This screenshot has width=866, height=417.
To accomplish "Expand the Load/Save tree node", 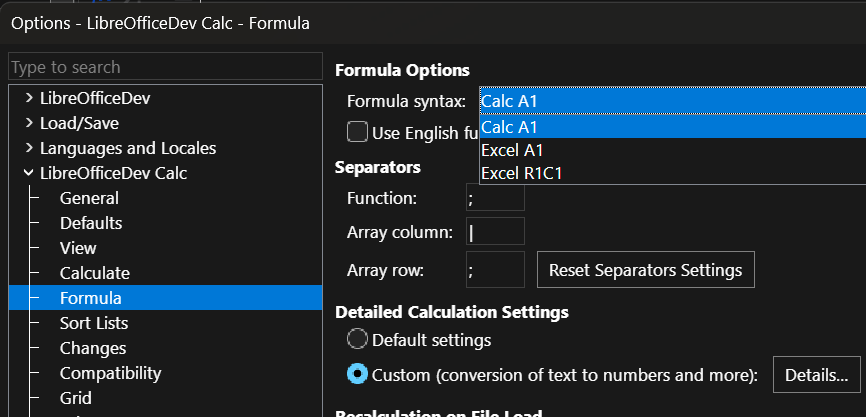I will (29, 123).
